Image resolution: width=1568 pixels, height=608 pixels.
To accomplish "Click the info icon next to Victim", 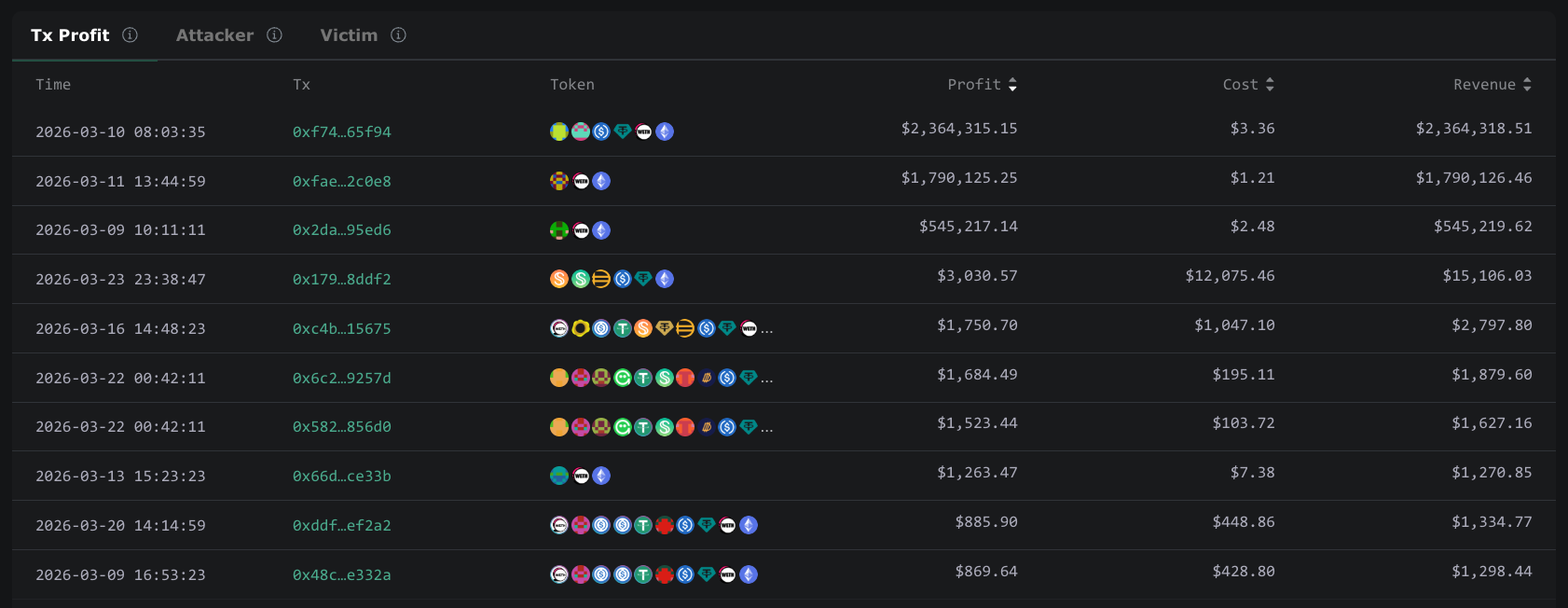I will coord(398,35).
